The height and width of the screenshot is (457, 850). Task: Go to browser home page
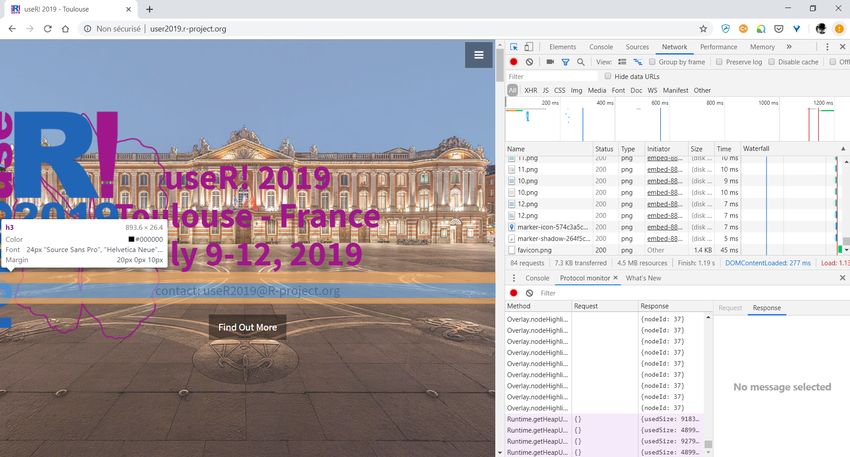[66, 29]
